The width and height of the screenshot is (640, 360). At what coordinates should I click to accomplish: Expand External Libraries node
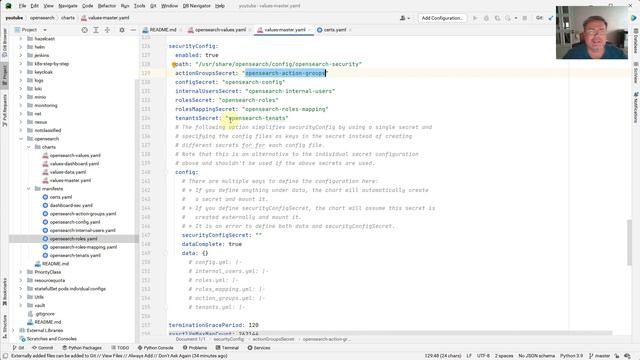[x=13, y=330]
